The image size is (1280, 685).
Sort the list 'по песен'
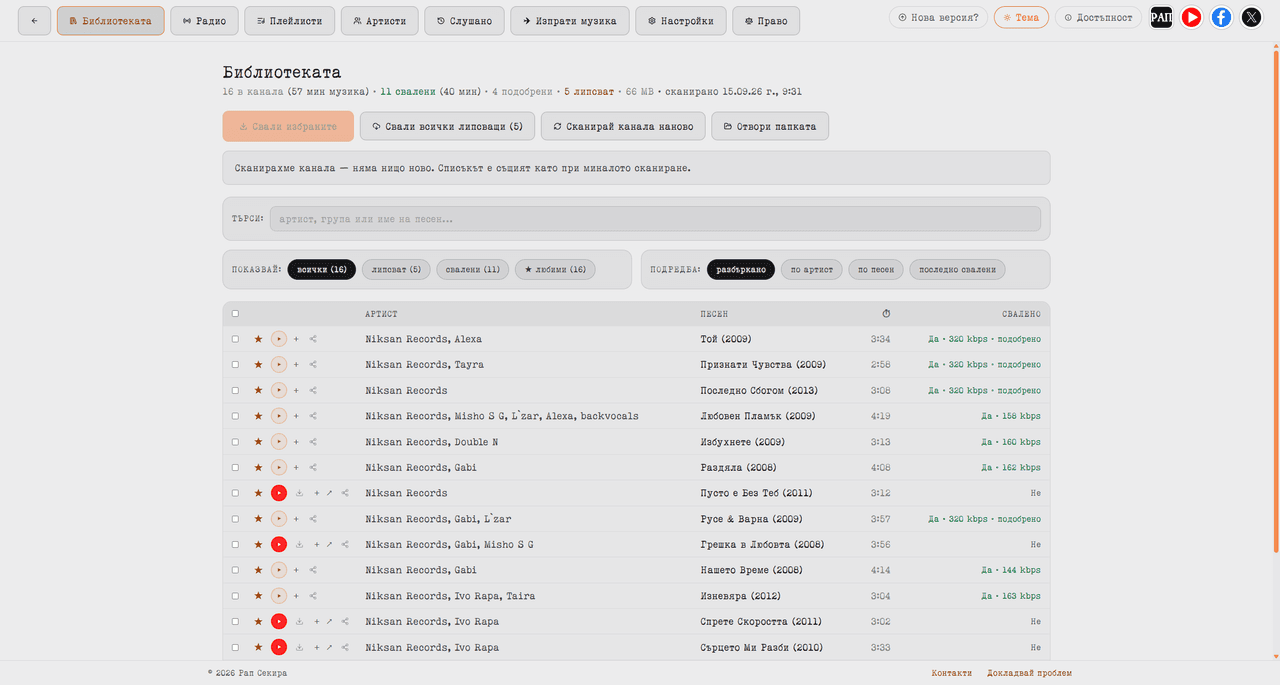click(x=877, y=270)
